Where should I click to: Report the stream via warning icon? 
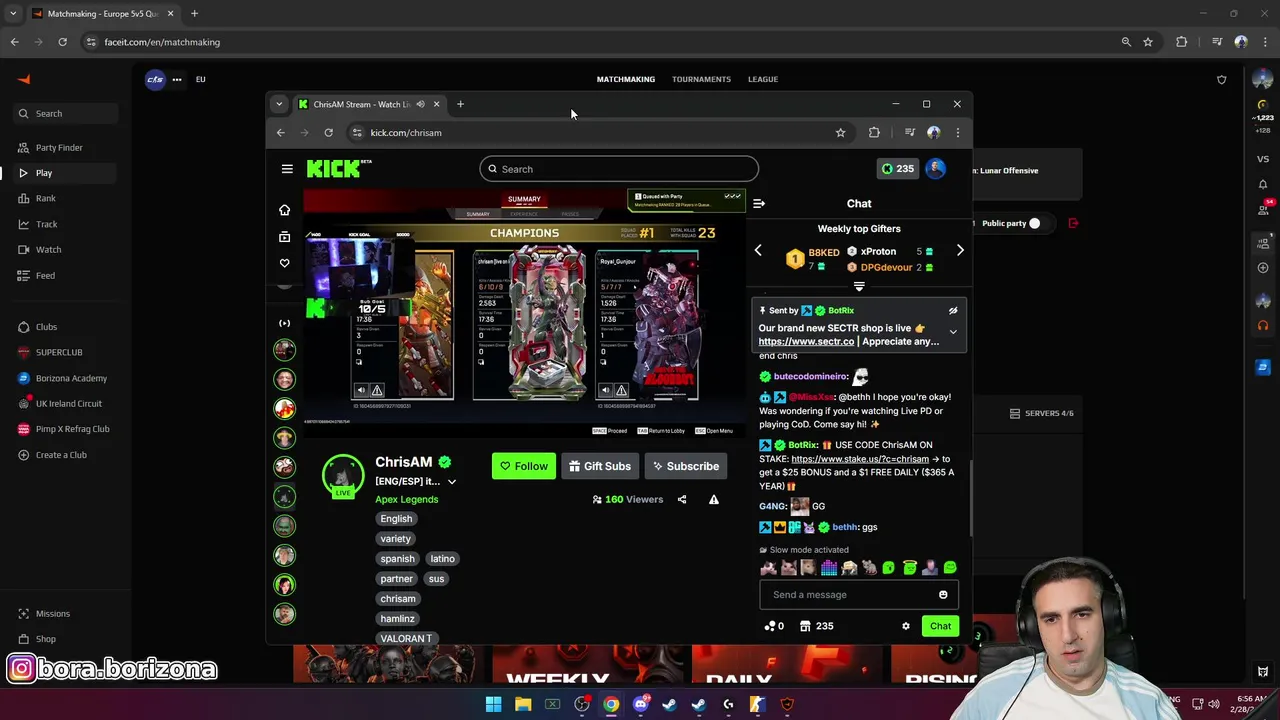pos(714,499)
